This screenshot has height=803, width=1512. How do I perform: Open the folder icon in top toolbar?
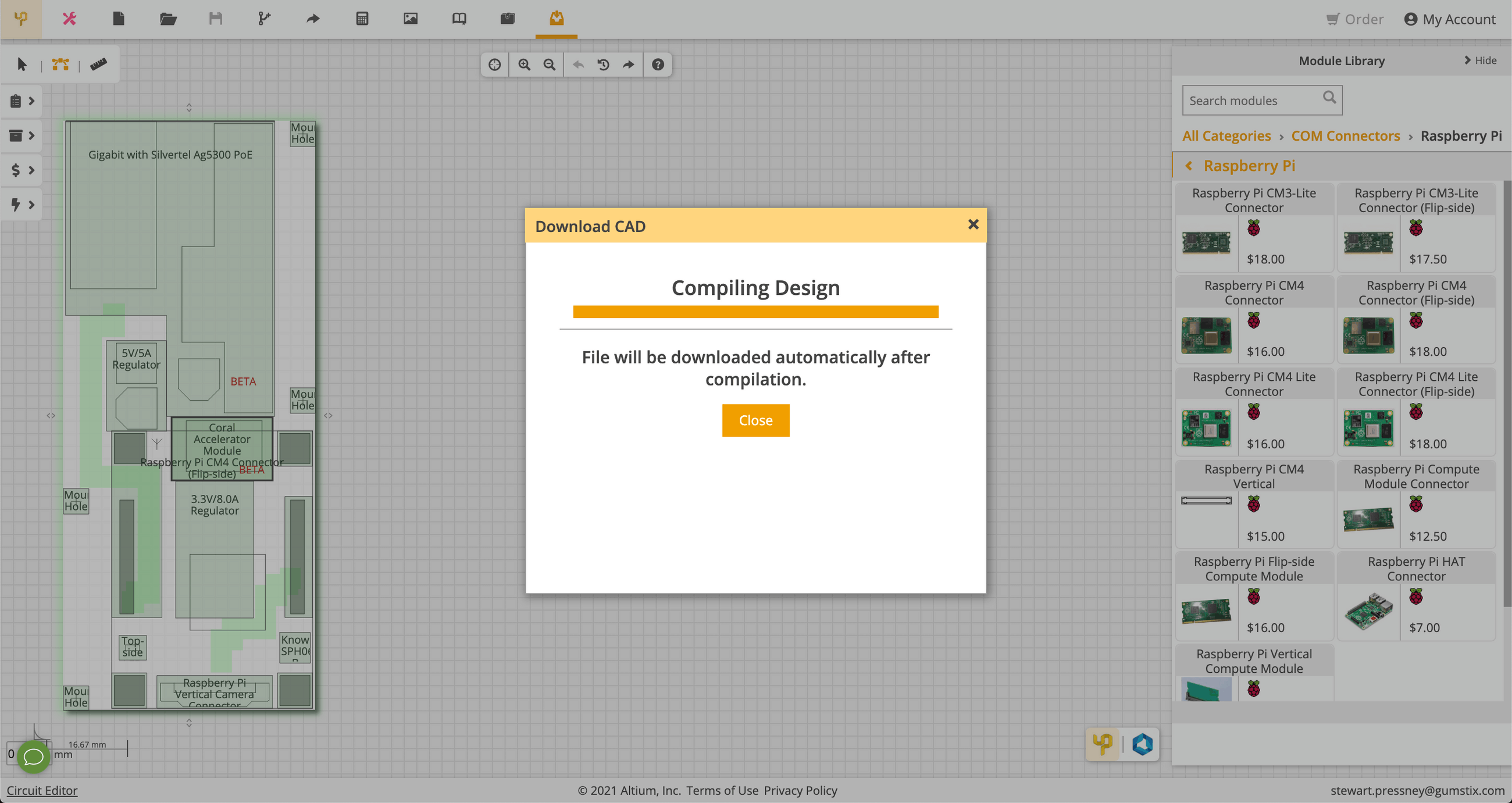168,19
